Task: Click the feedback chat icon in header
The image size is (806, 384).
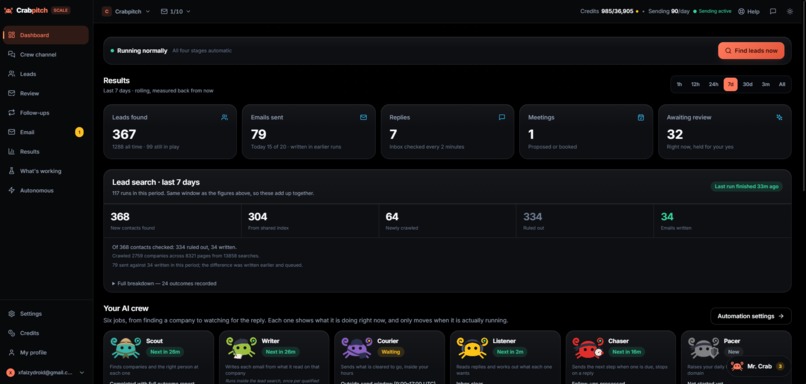Action: click(x=773, y=11)
